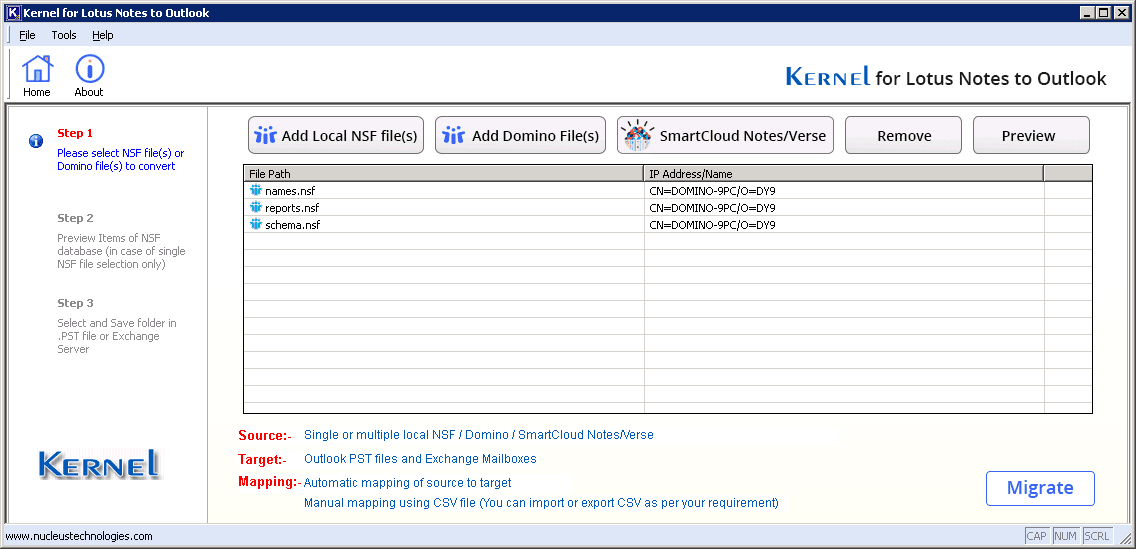
Task: Maximize the application window
Action: click(x=1103, y=12)
